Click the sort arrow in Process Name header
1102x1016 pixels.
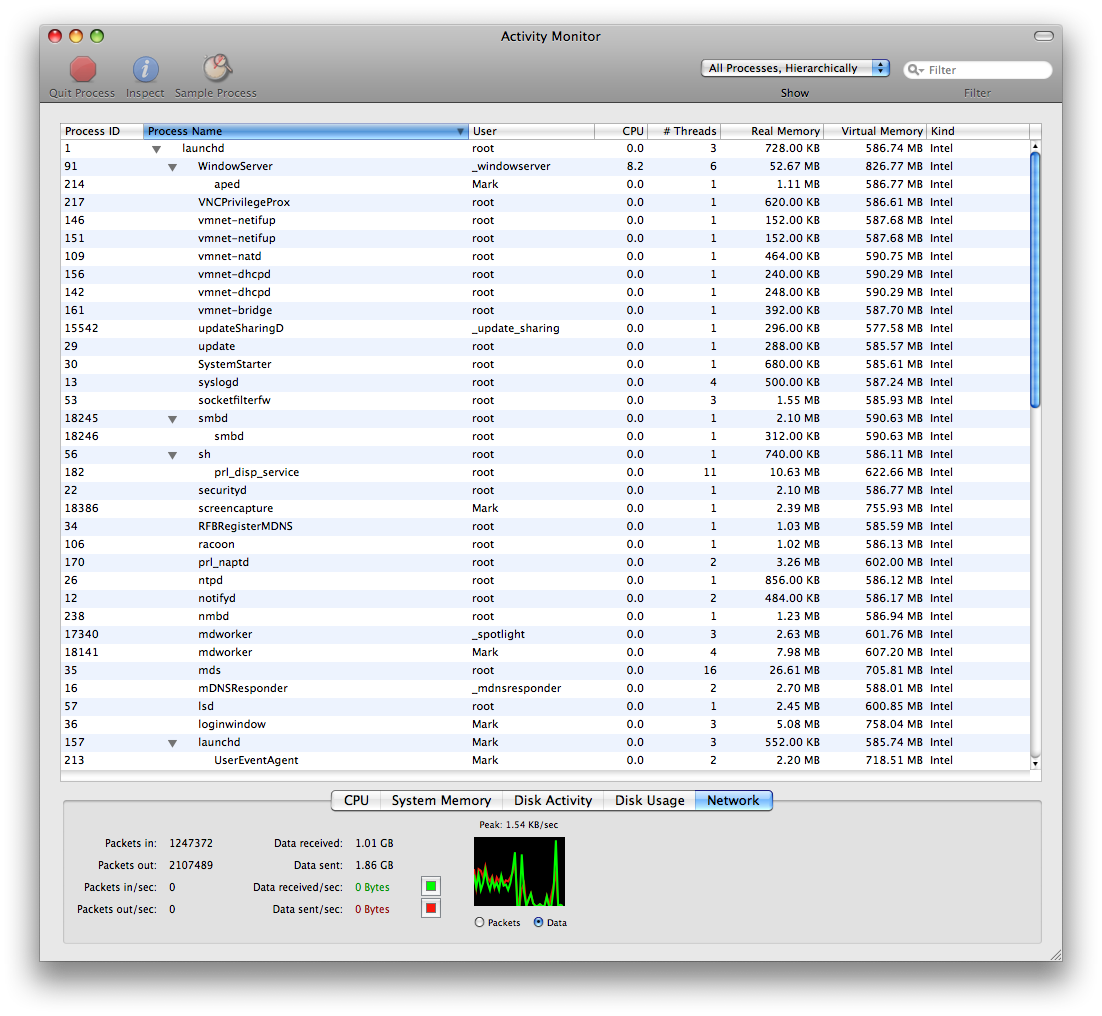(x=460, y=131)
